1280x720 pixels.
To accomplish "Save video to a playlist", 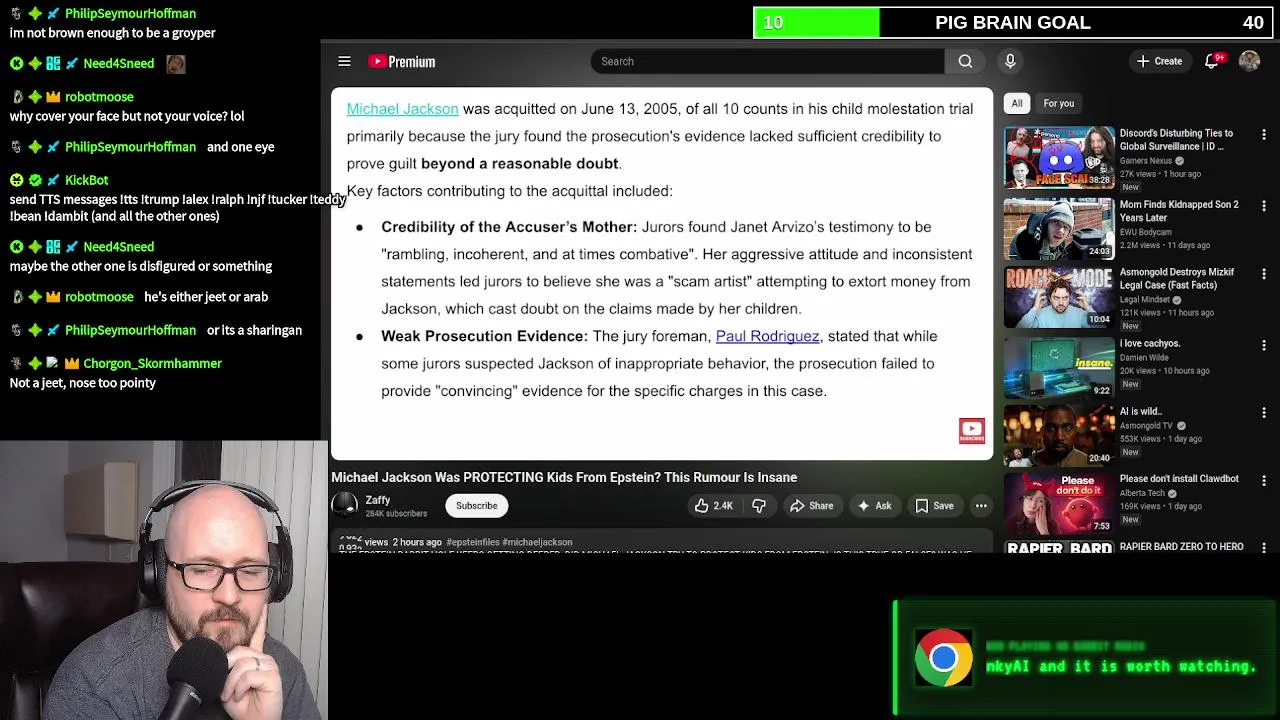I will point(934,506).
